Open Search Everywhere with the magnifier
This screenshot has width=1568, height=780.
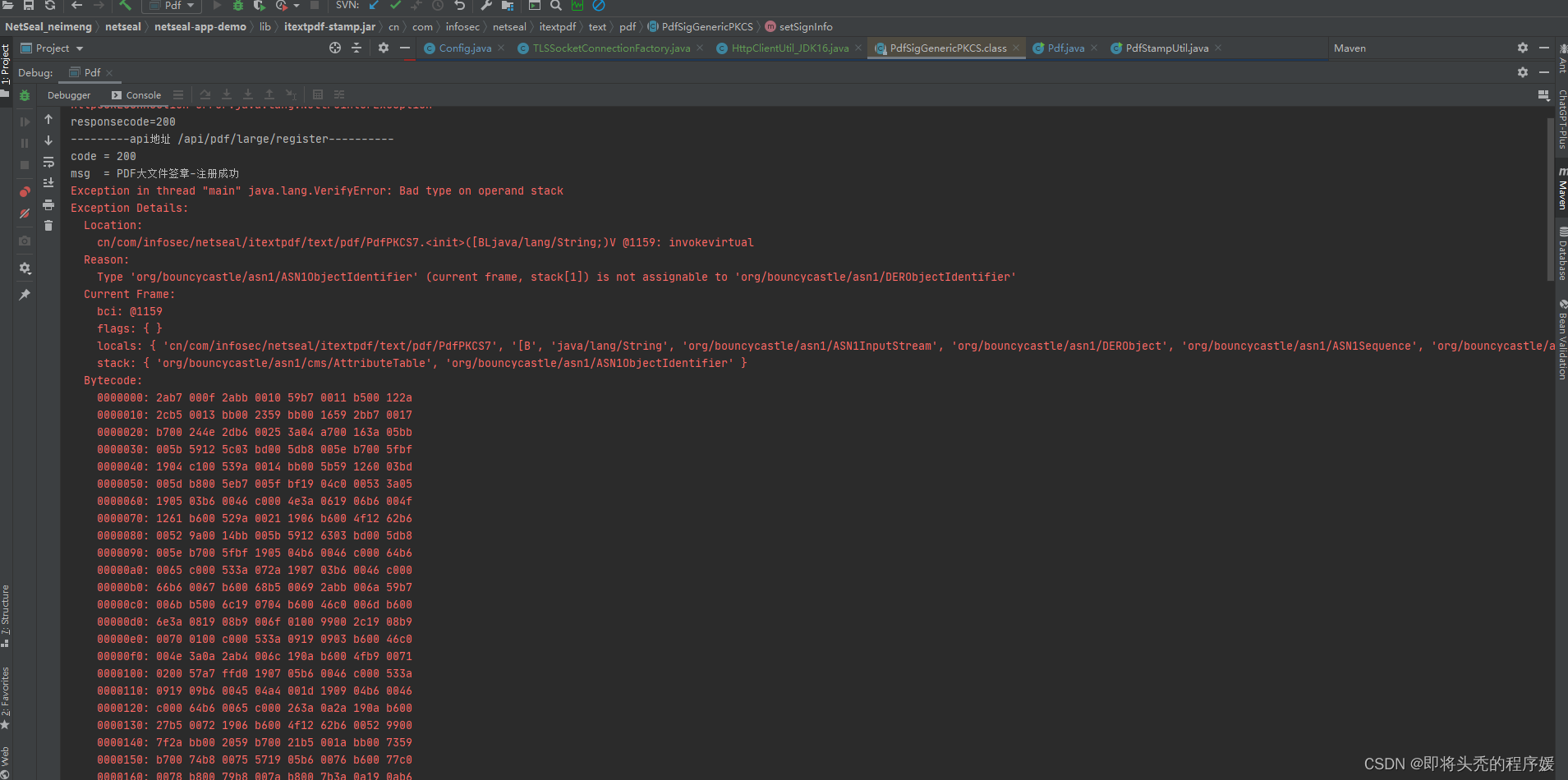pos(556,6)
